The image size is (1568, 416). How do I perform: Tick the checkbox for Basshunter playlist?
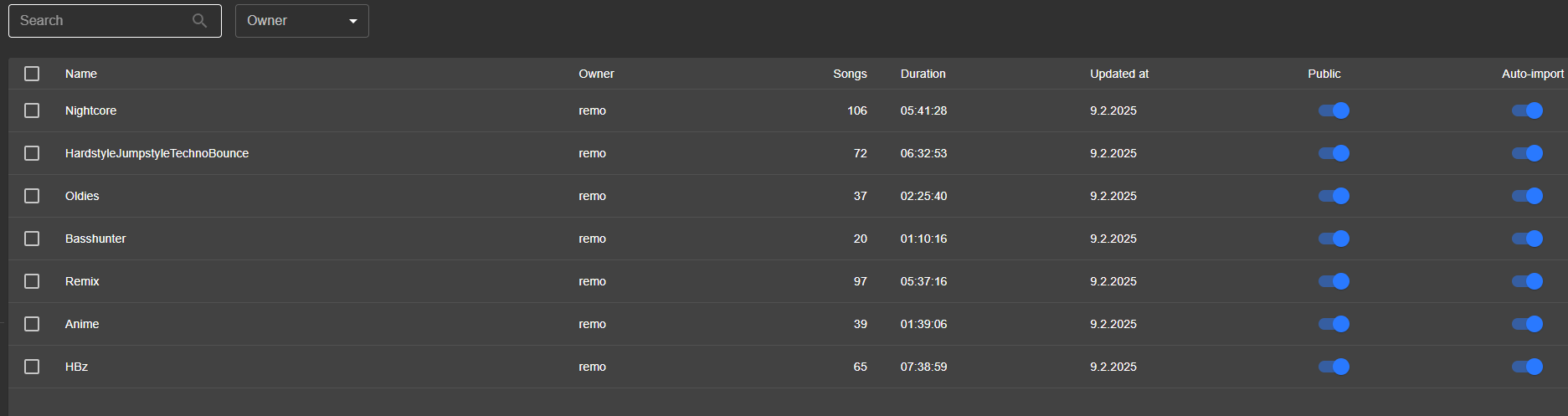32,239
